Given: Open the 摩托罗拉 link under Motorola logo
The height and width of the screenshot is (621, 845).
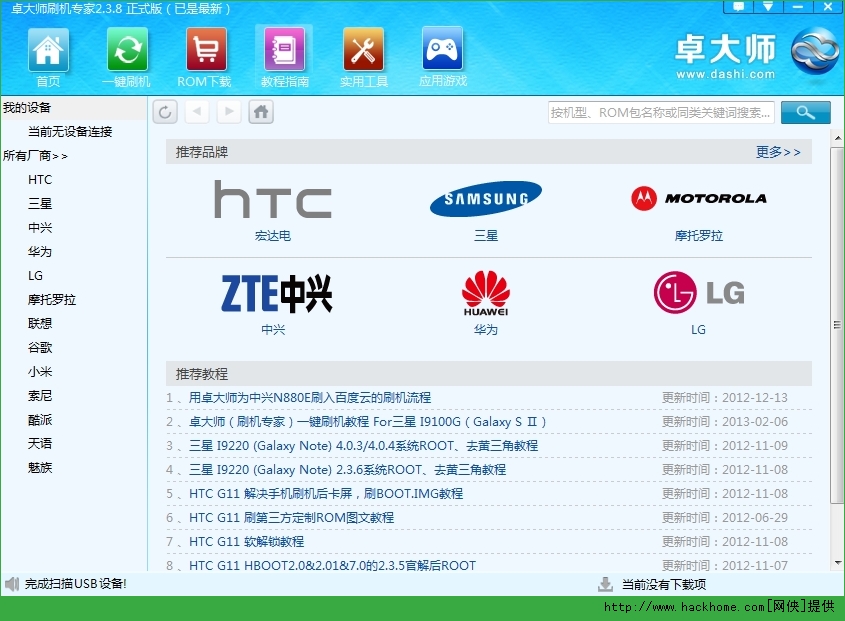Looking at the screenshot, I should pos(699,236).
